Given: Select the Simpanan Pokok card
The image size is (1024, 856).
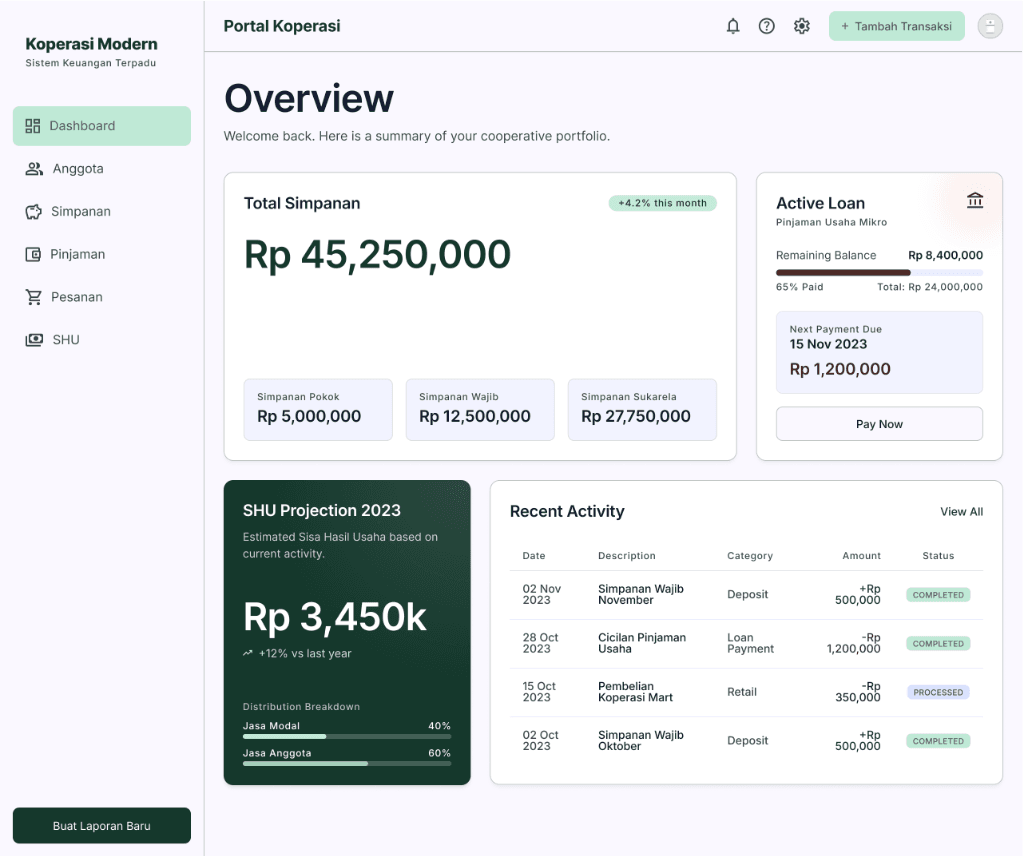Looking at the screenshot, I should pyautogui.click(x=318, y=409).
